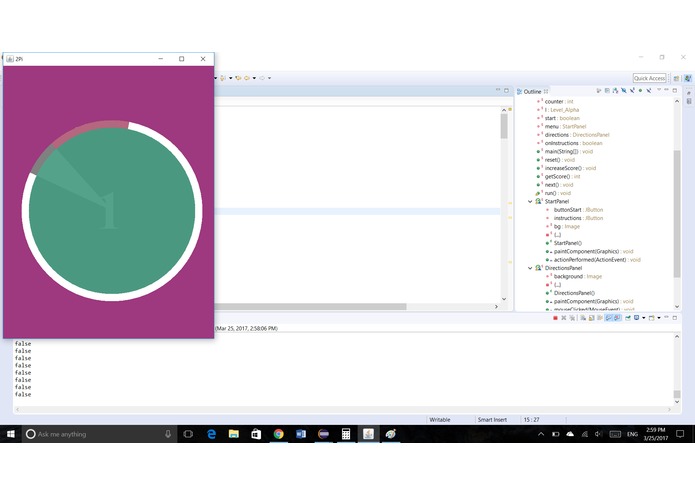
Task: Minimize the Console view
Action: 666,317
